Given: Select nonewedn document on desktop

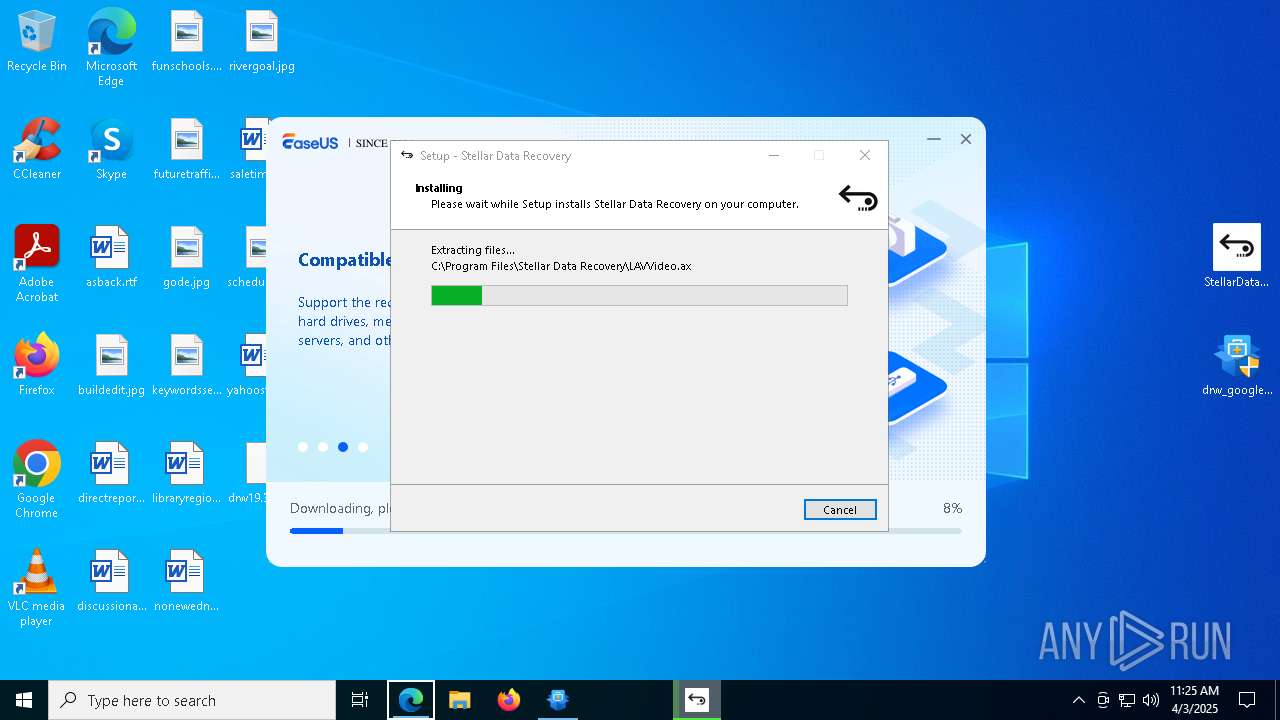Looking at the screenshot, I should click(x=186, y=582).
